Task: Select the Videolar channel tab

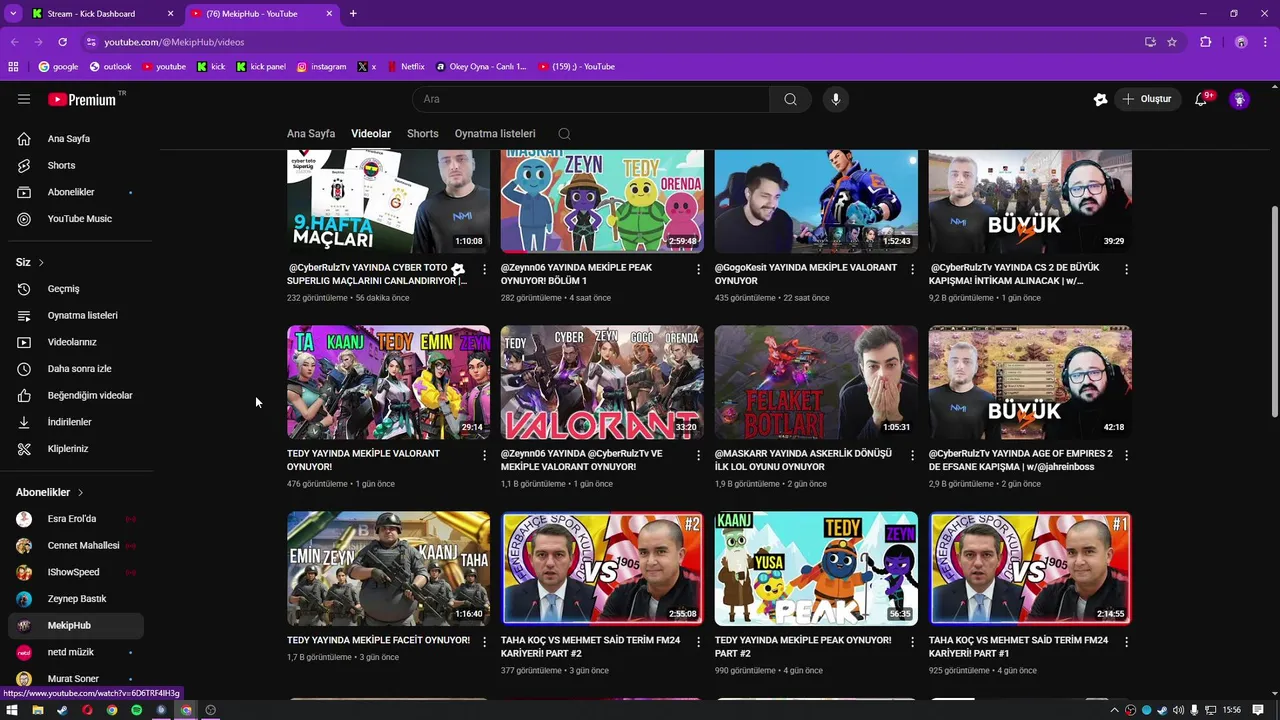Action: tap(371, 134)
